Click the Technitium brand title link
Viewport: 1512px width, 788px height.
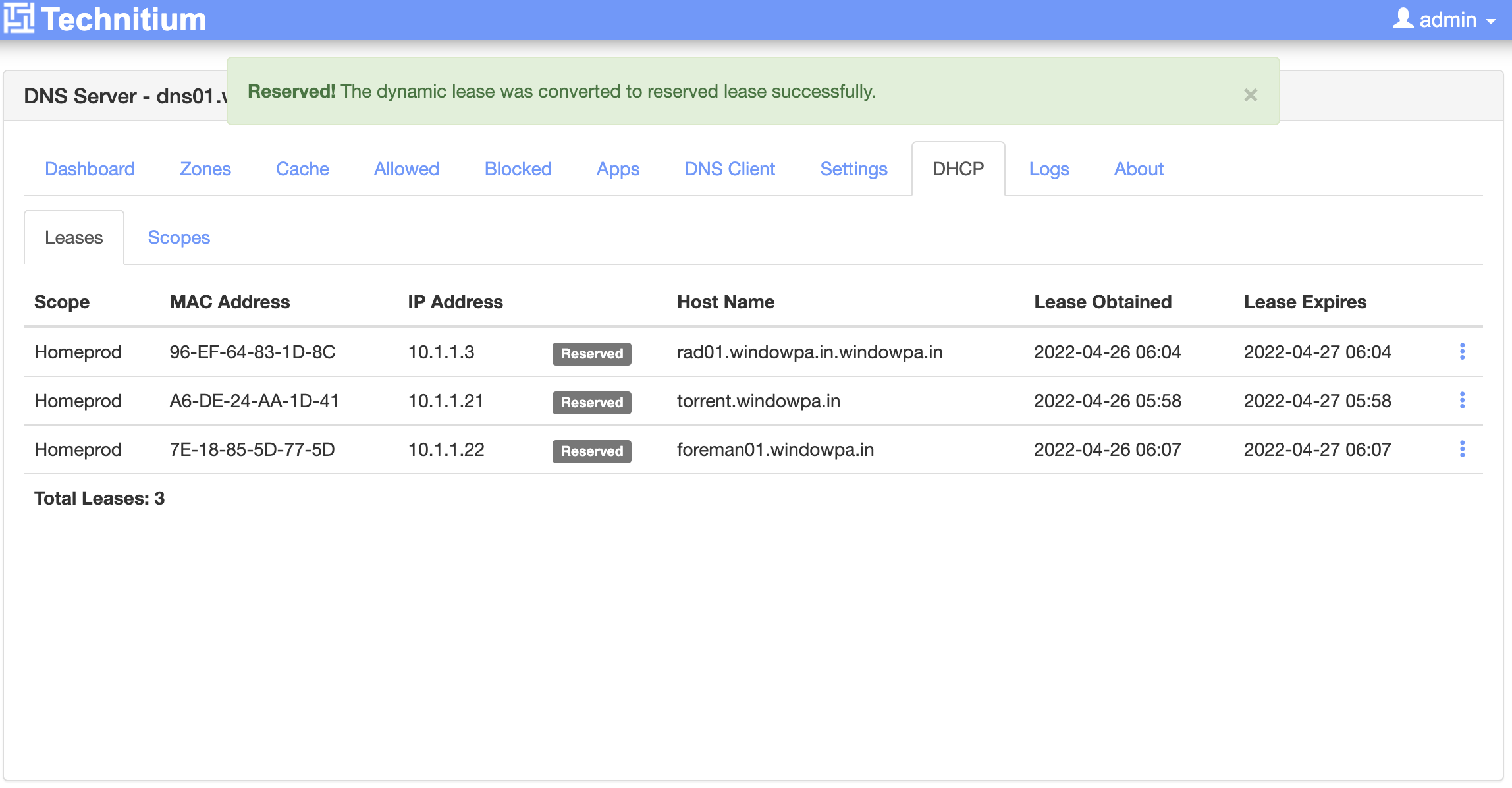point(124,20)
